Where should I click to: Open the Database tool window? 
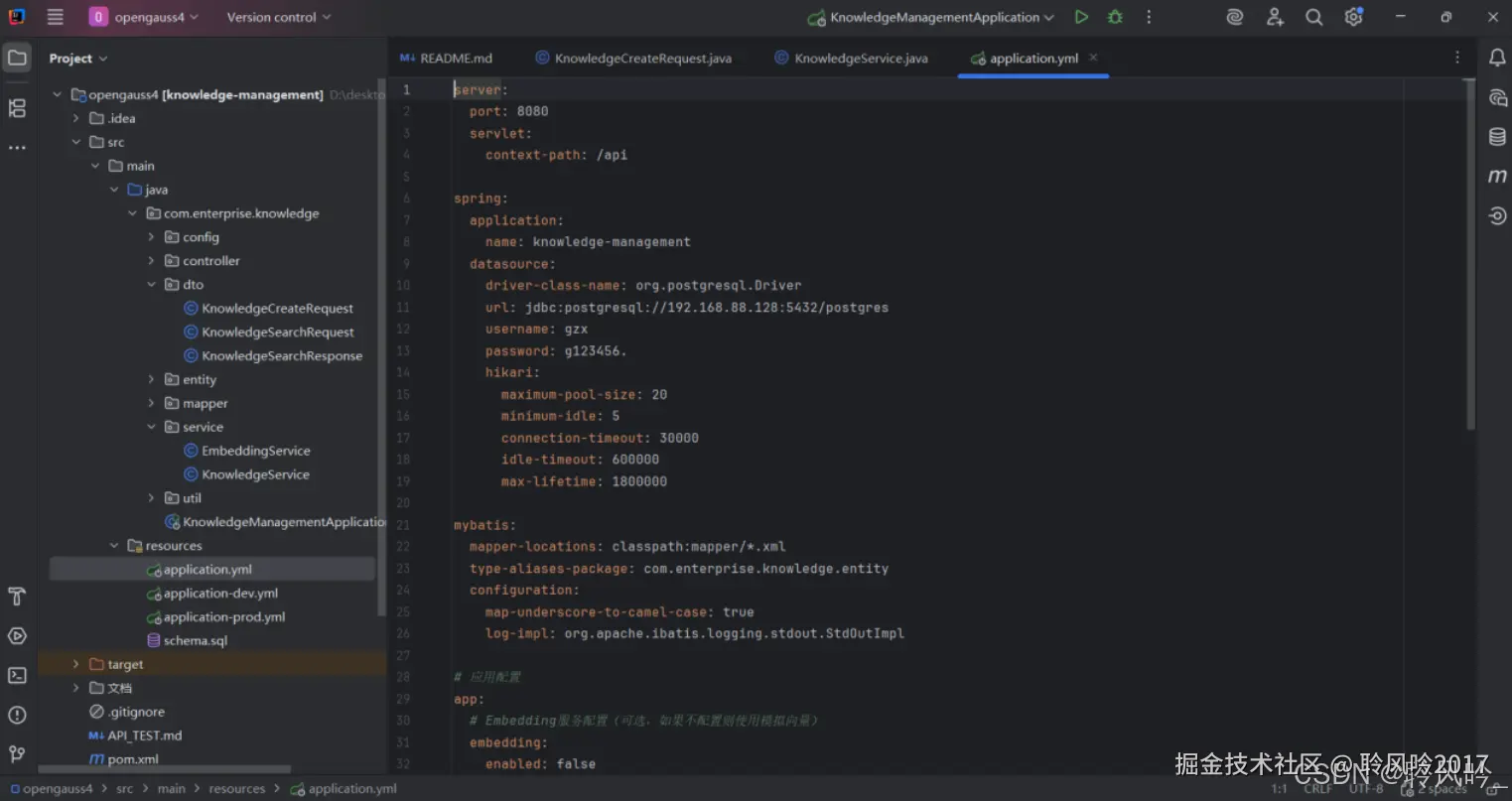point(1497,137)
